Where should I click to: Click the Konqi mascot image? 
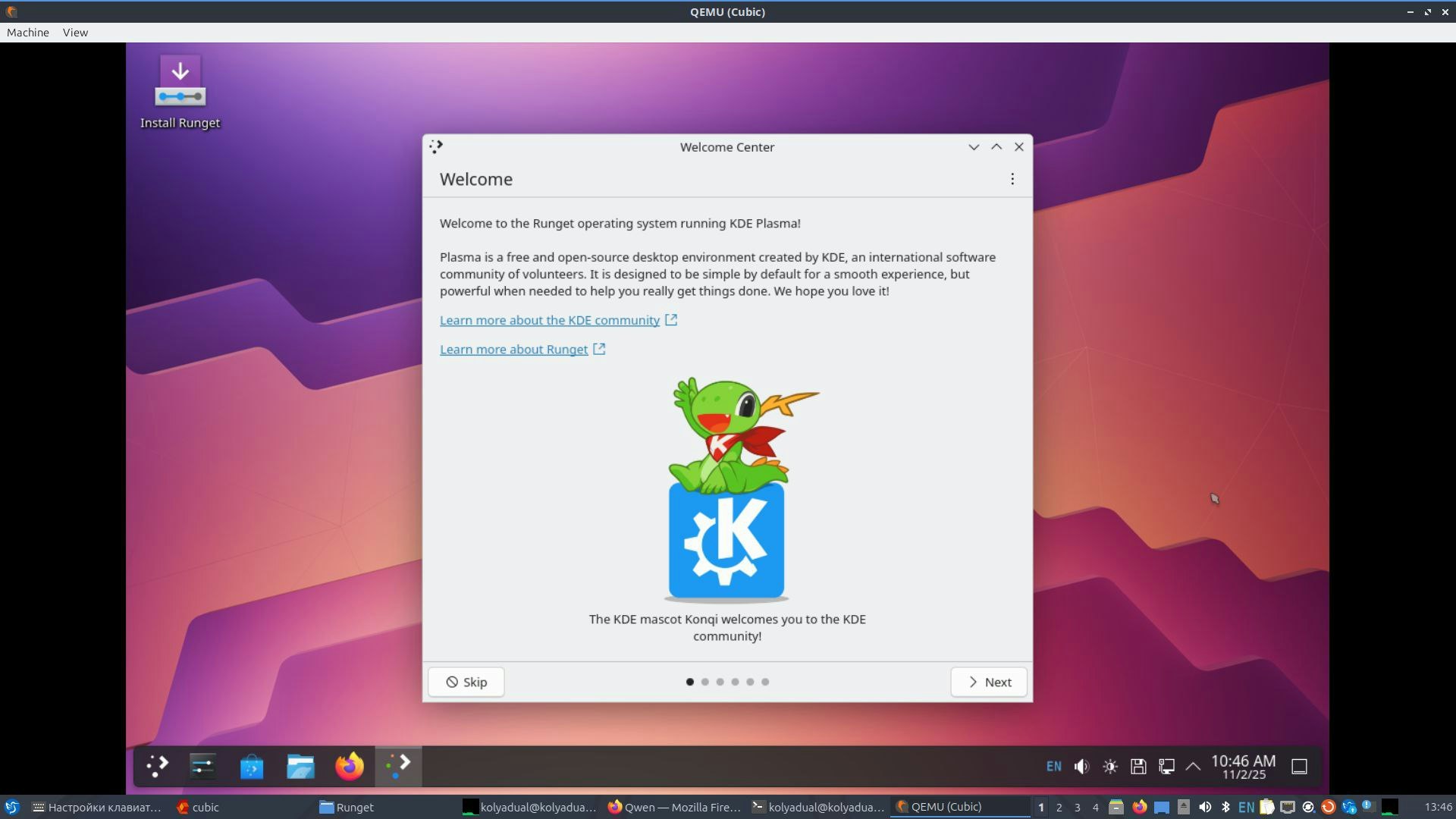tap(727, 489)
